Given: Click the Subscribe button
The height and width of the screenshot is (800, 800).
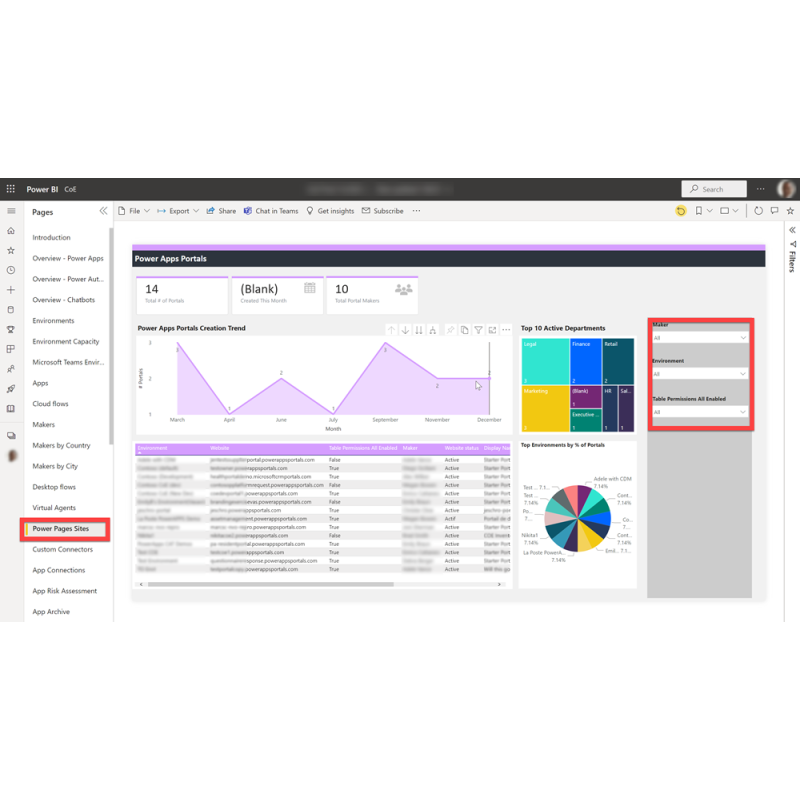Looking at the screenshot, I should pyautogui.click(x=383, y=211).
